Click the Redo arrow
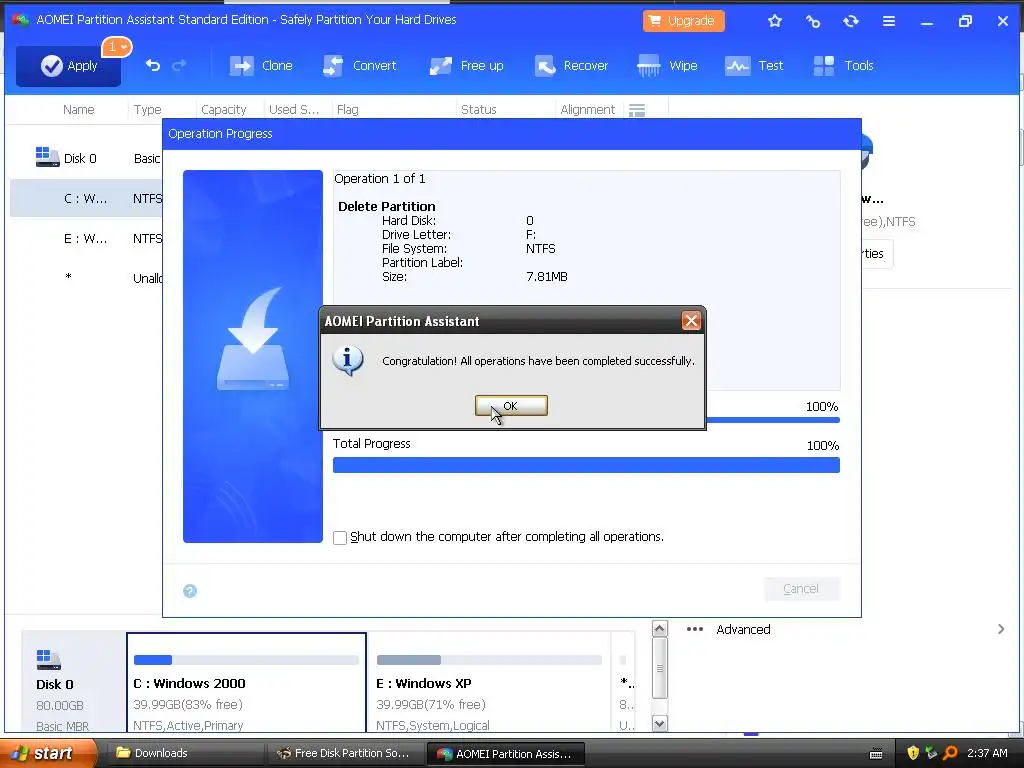Screen dimensions: 1024x768 [179, 65]
